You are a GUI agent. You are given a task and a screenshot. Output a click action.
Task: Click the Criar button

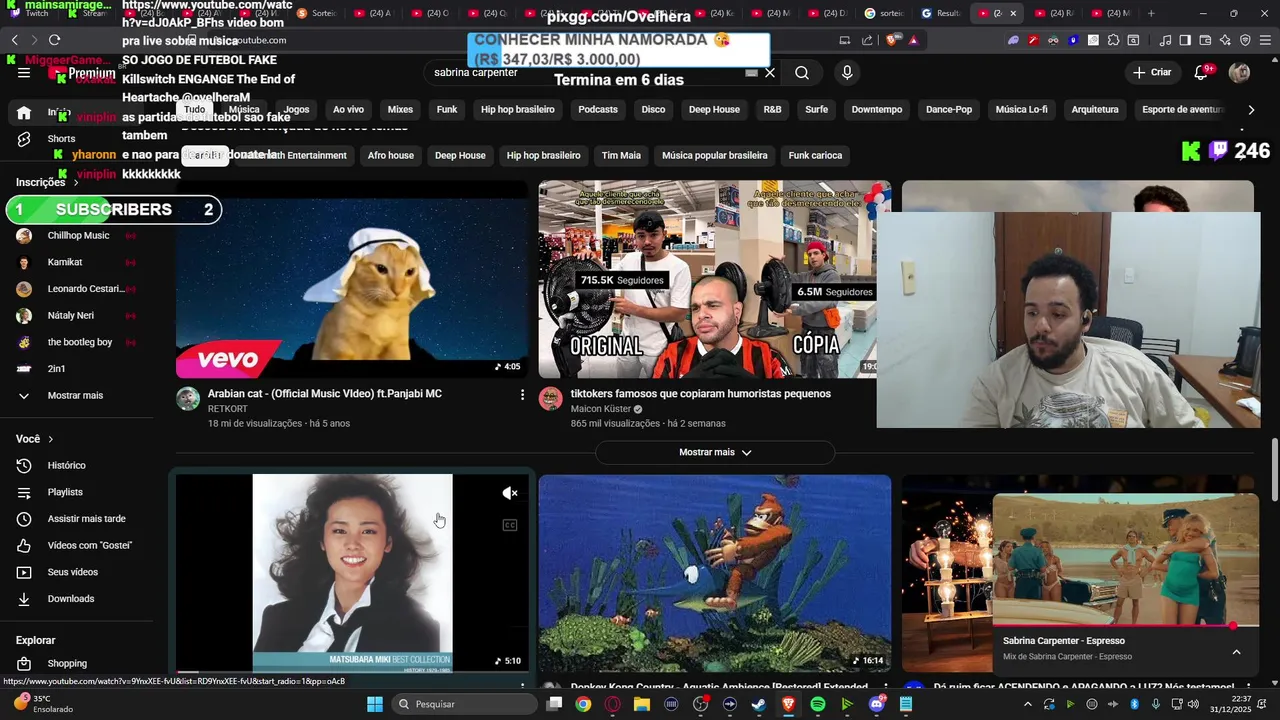1151,73
